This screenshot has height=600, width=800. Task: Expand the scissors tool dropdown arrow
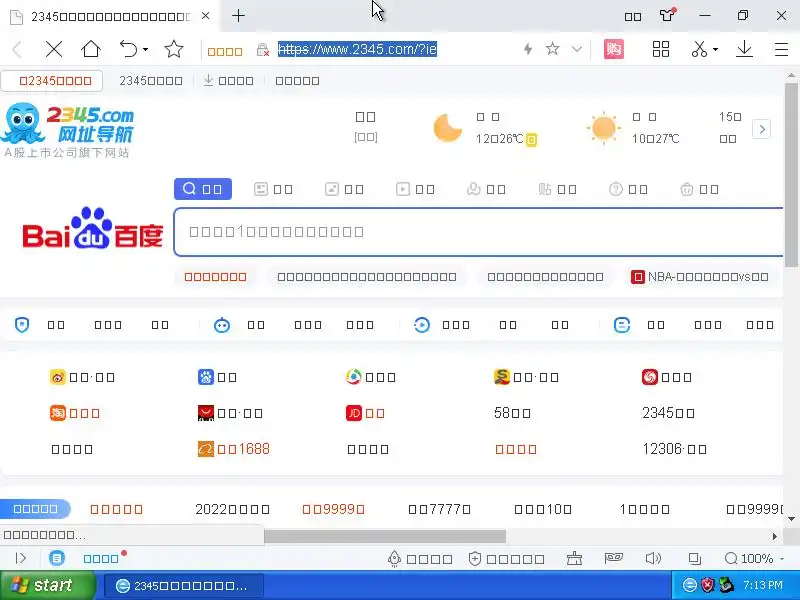click(x=715, y=49)
